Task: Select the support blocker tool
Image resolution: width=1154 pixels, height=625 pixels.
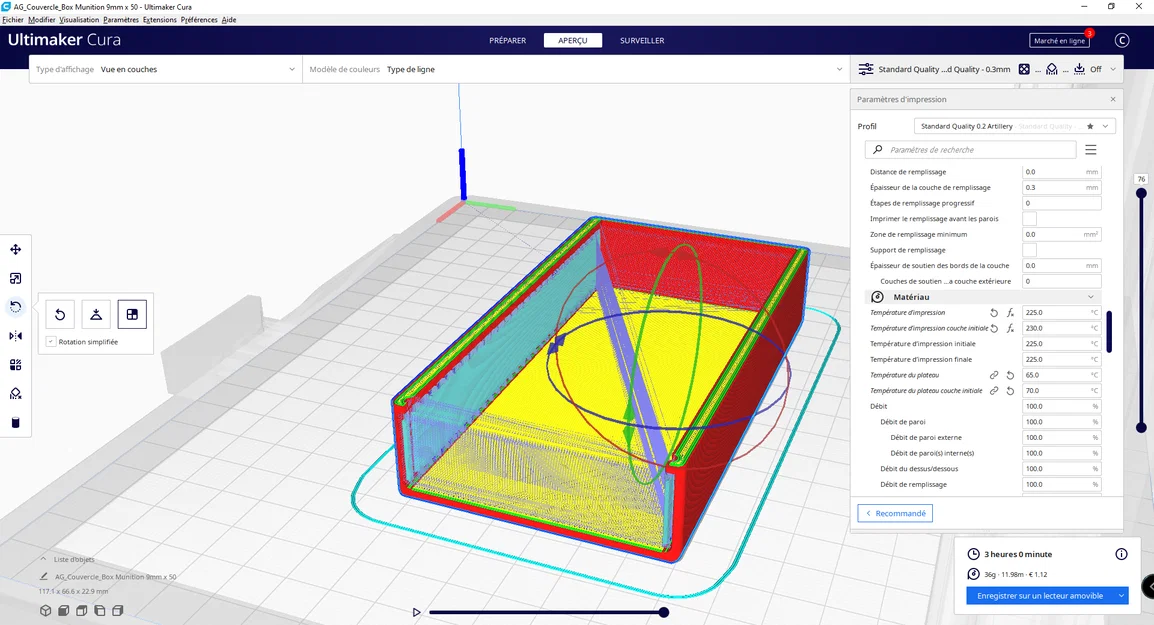Action: tap(15, 393)
